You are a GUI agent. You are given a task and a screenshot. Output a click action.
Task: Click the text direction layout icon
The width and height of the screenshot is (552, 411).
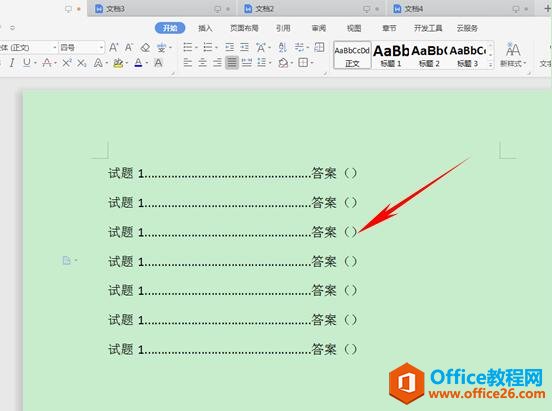(319, 47)
